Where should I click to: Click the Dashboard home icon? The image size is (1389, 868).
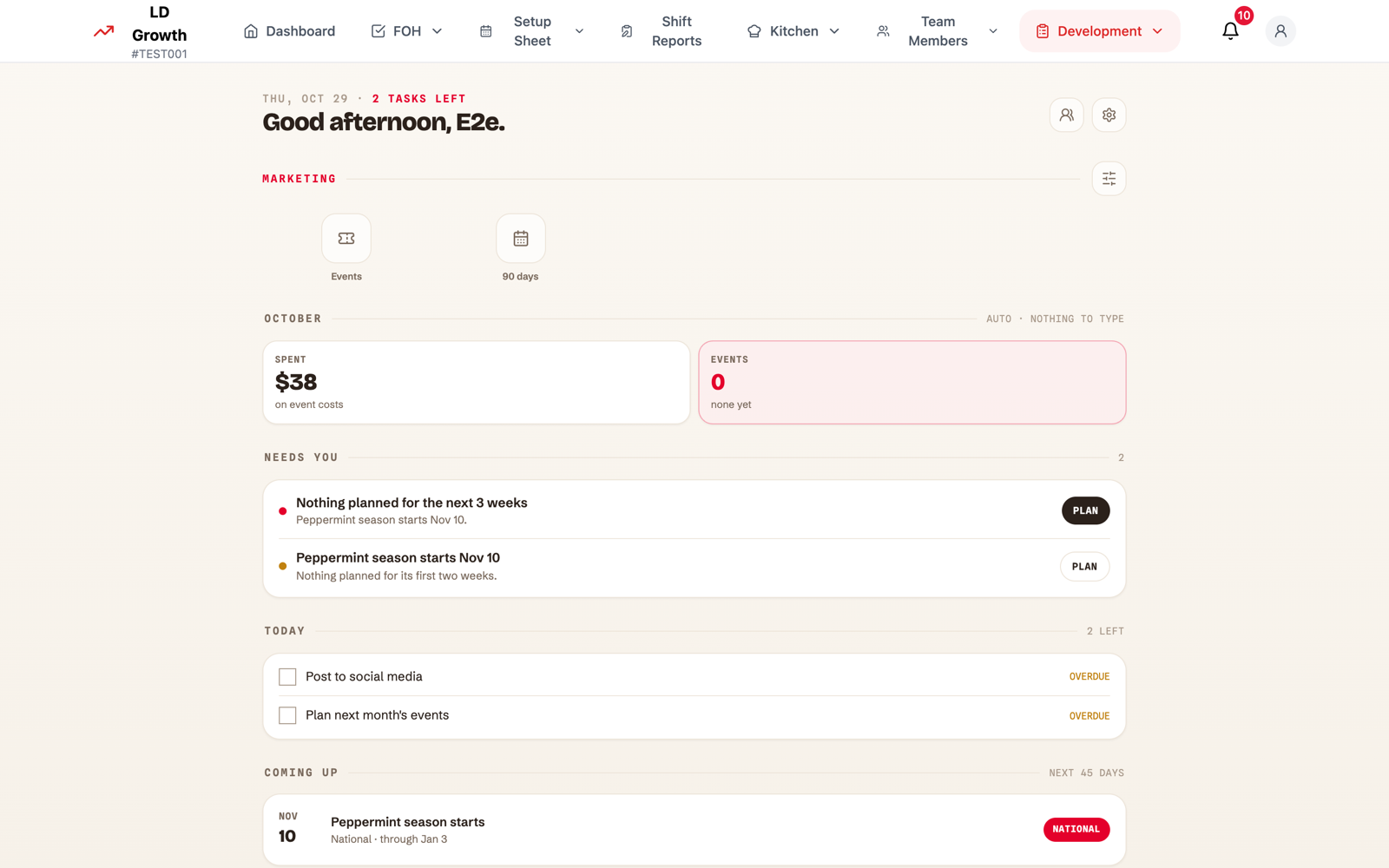[251, 31]
